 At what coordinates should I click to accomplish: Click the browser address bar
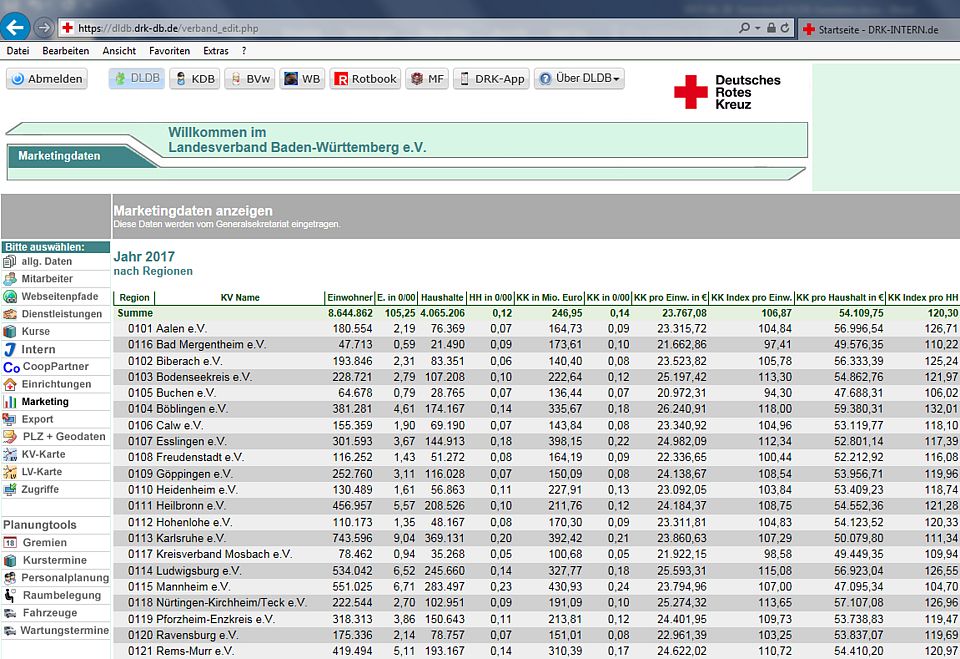(400, 28)
